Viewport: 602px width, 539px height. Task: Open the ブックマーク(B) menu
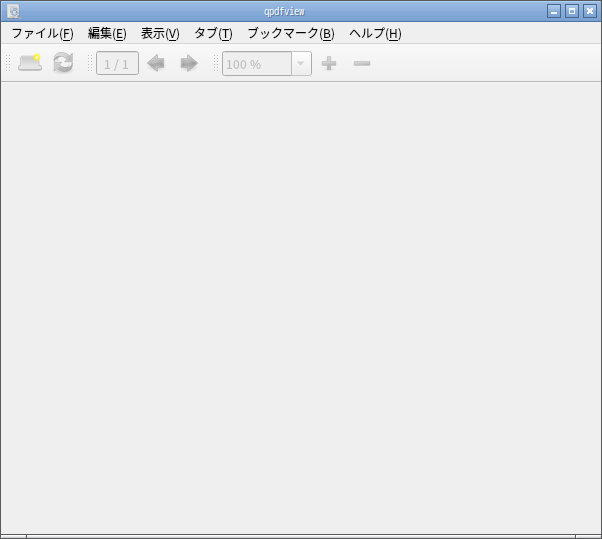(x=291, y=33)
